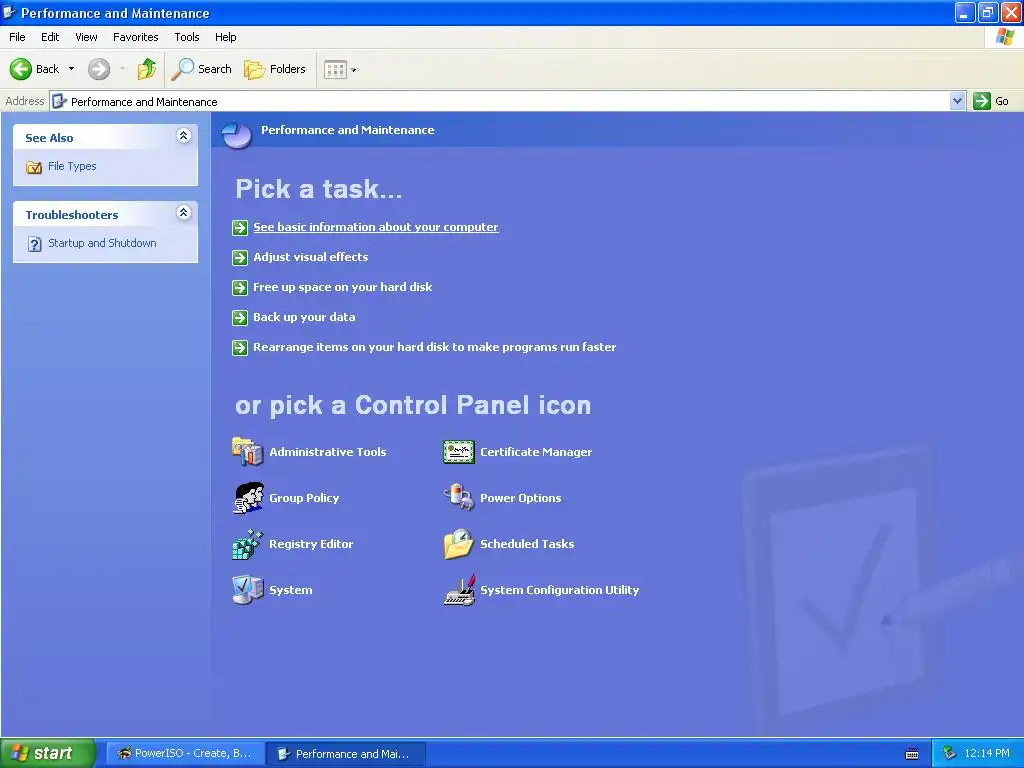Click the arrow icon beside Adjust visual effects
Image resolution: width=1024 pixels, height=768 pixels.
point(240,257)
